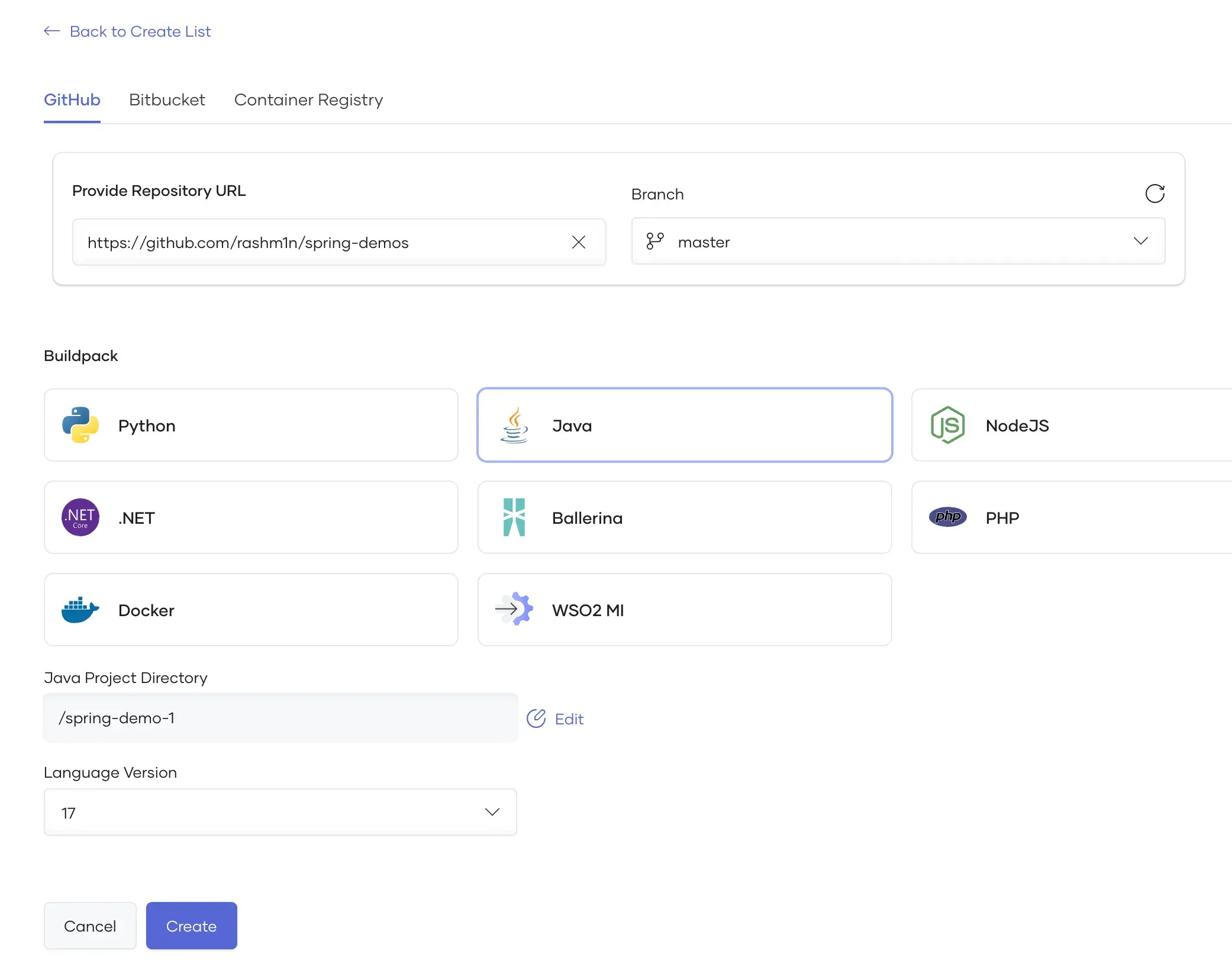
Task: Click the .NET Core purple icon
Action: click(x=80, y=517)
